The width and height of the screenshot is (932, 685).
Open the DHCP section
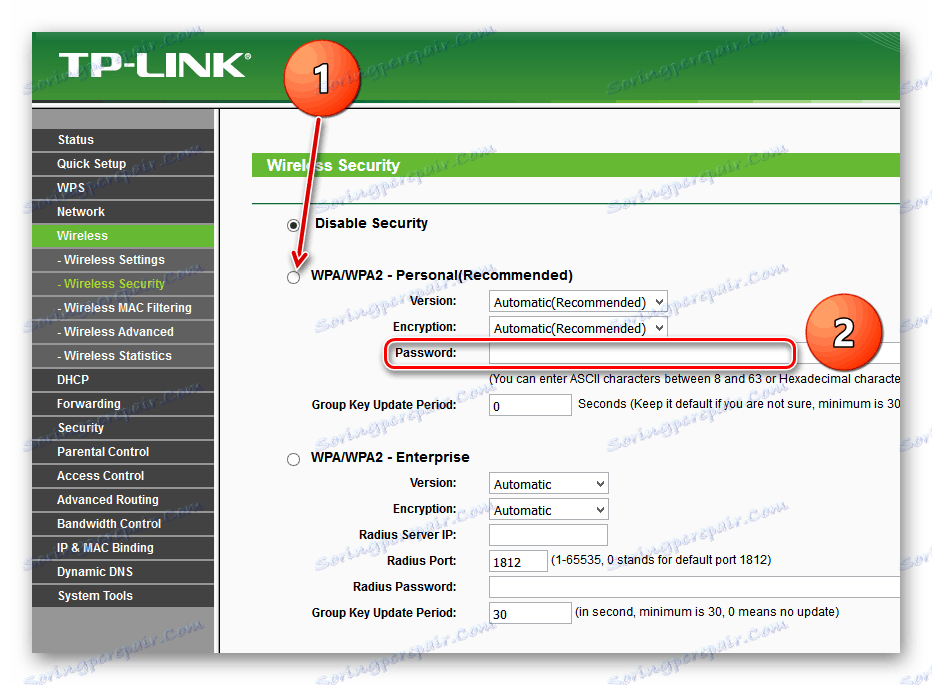coord(71,379)
